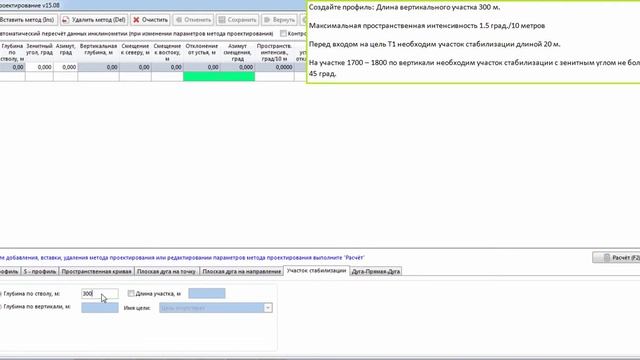Click the Зенитный угол cell showing 0,000
Viewport: 640px width, 360px height.
click(39, 67)
